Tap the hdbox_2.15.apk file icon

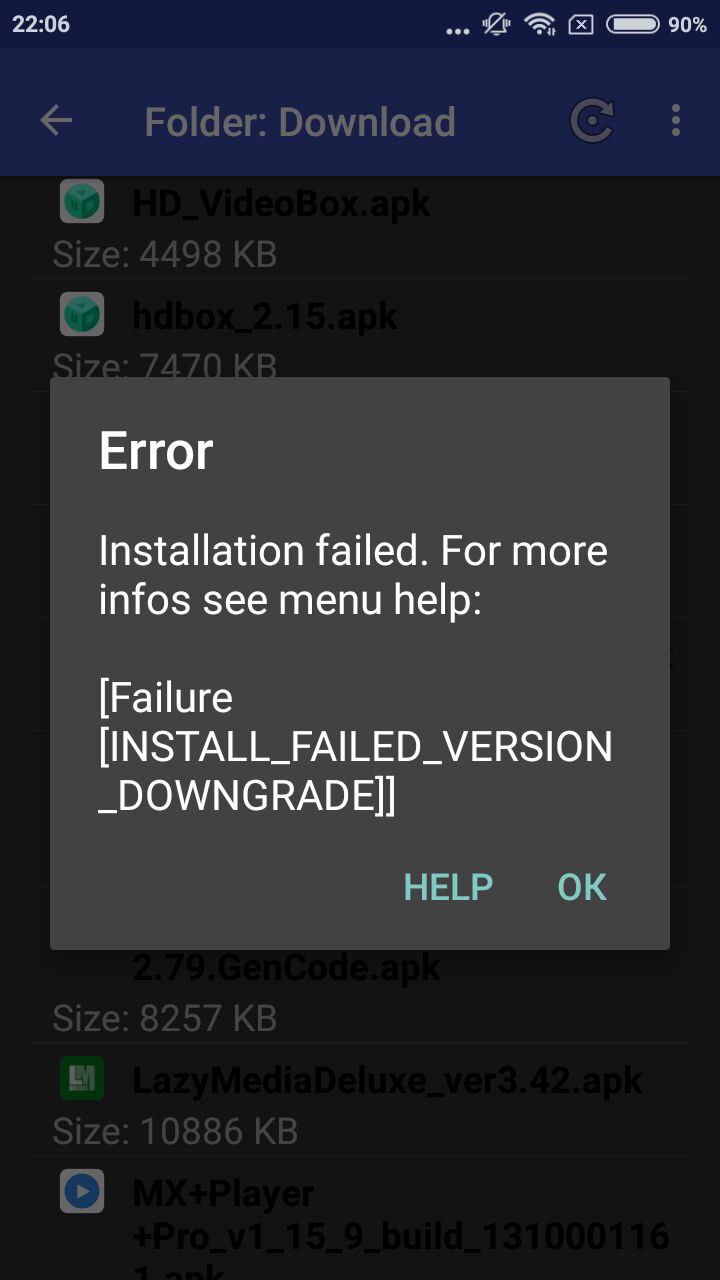point(82,315)
